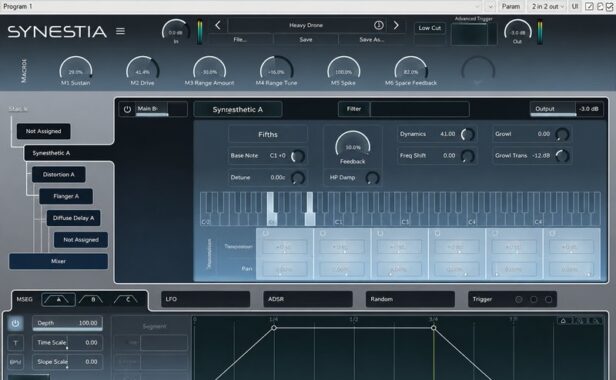
Task: Click the Base Note small knob
Action: [x=297, y=156]
